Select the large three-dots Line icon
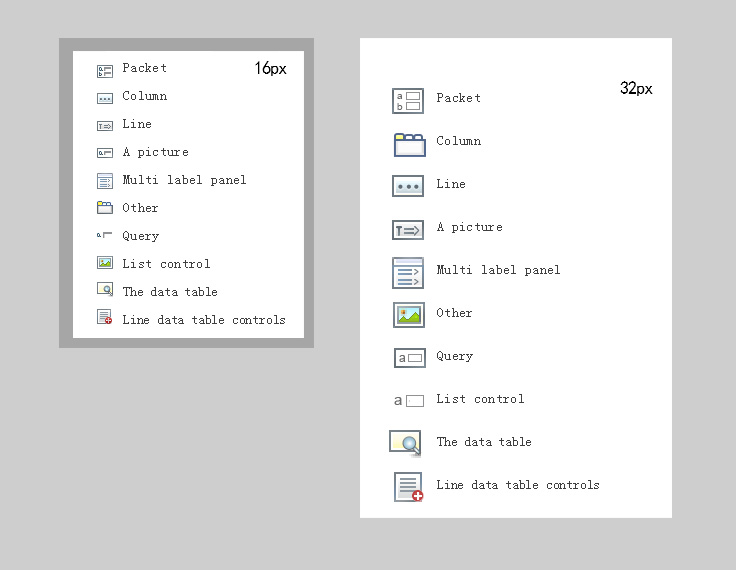Viewport: 736px width, 570px height. 408,186
